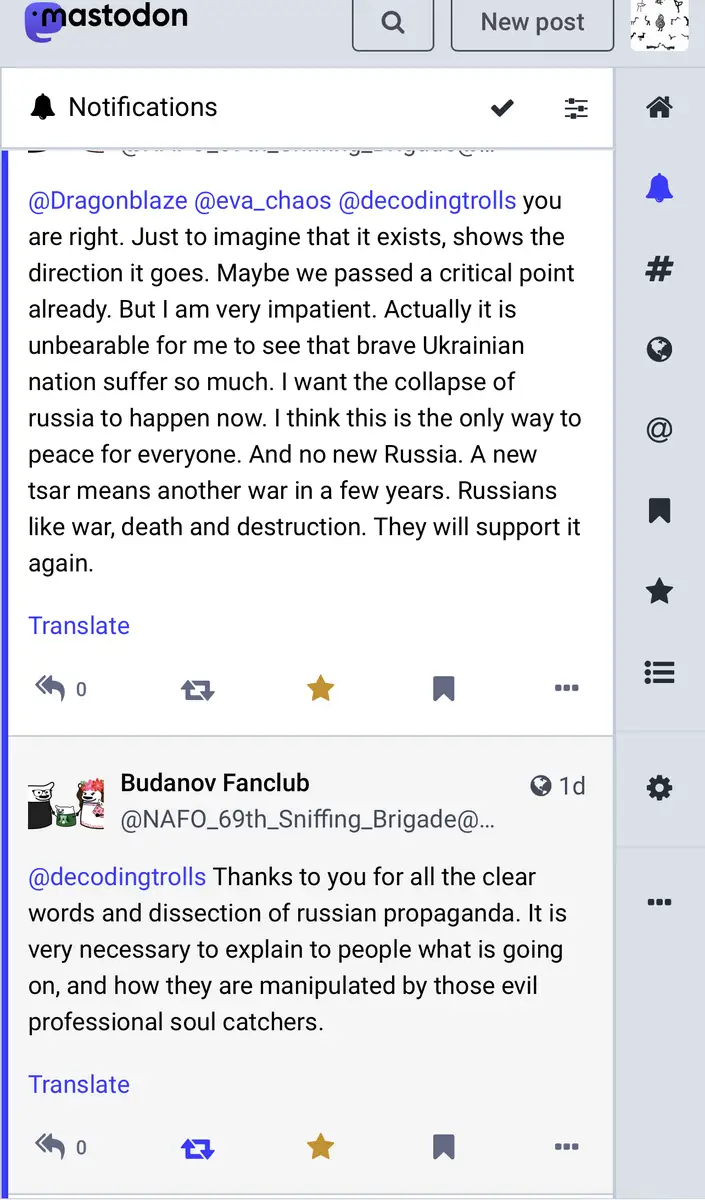
Task: Open the federated timeline globe icon
Action: [659, 349]
